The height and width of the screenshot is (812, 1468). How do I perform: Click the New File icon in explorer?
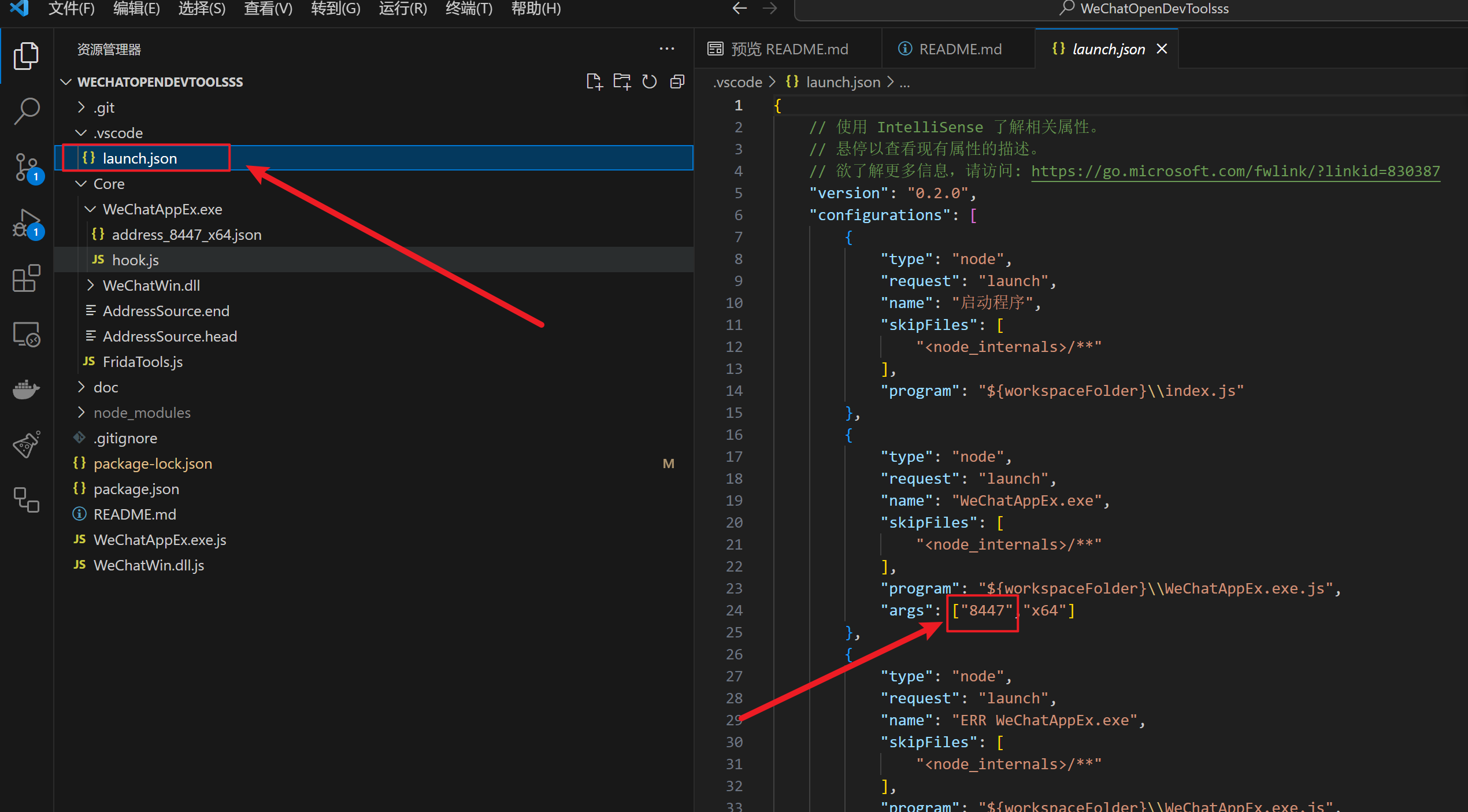594,81
